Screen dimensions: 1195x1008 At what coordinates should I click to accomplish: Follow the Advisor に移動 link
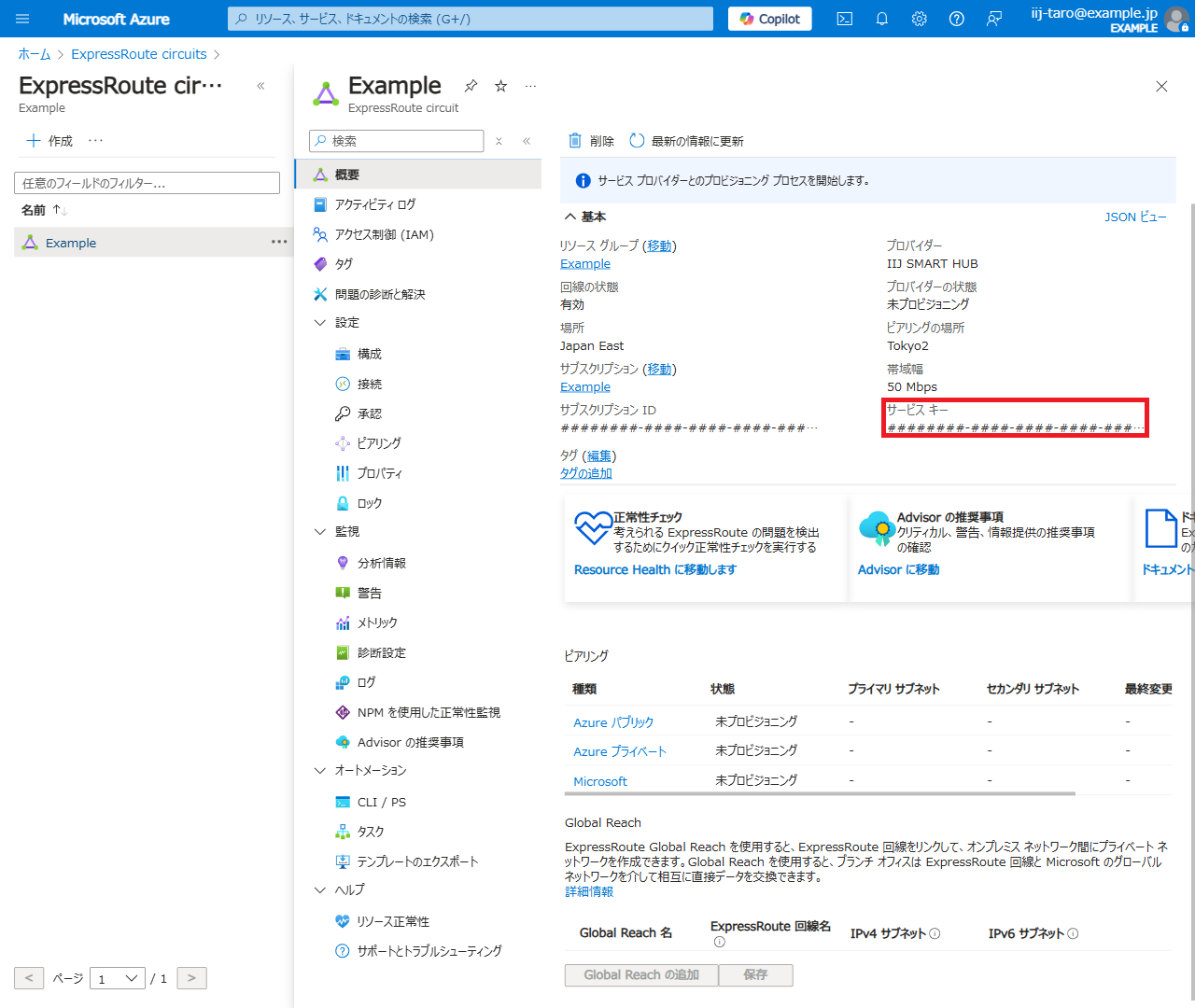pos(898,569)
